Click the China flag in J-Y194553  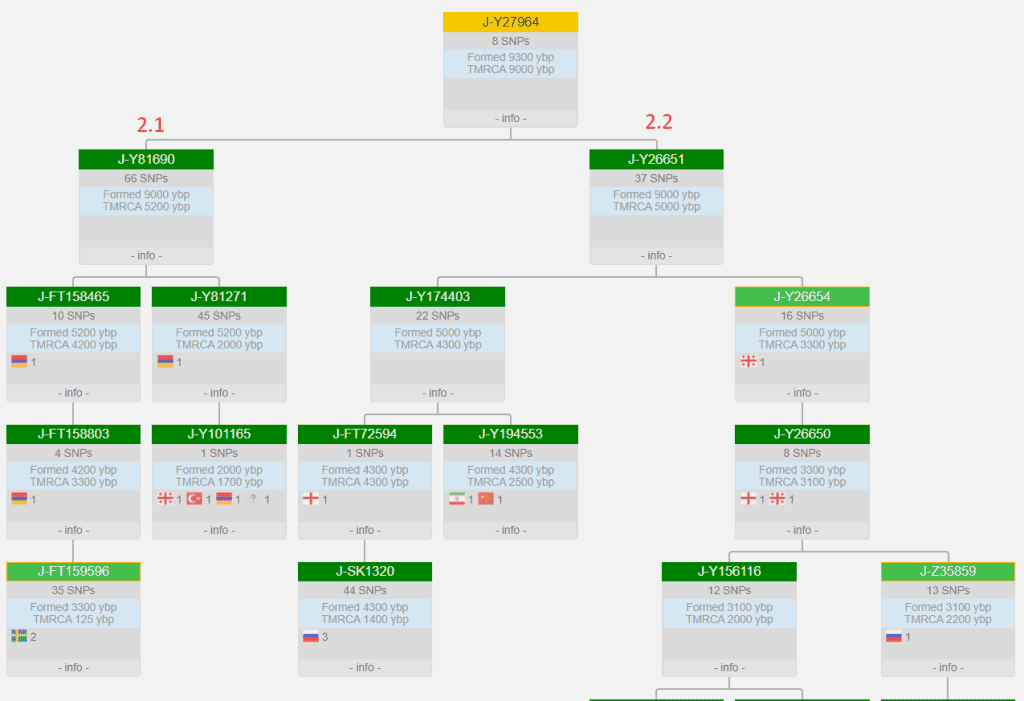486,499
